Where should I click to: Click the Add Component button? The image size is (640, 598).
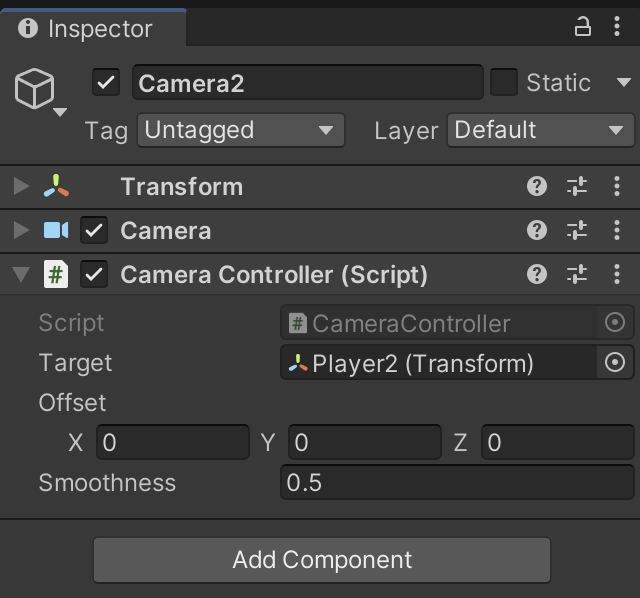(x=322, y=560)
